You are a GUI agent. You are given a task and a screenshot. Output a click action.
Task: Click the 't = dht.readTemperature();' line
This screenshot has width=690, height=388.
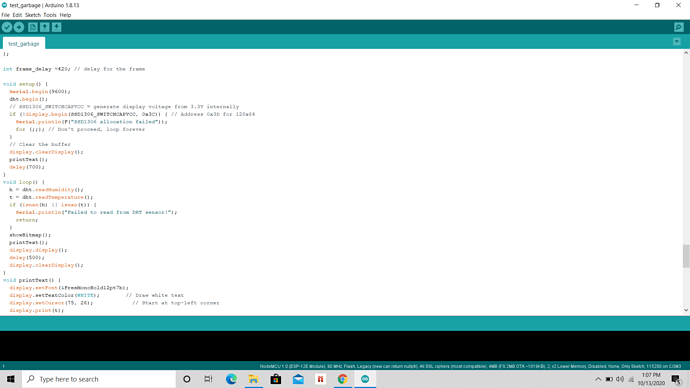coord(51,197)
